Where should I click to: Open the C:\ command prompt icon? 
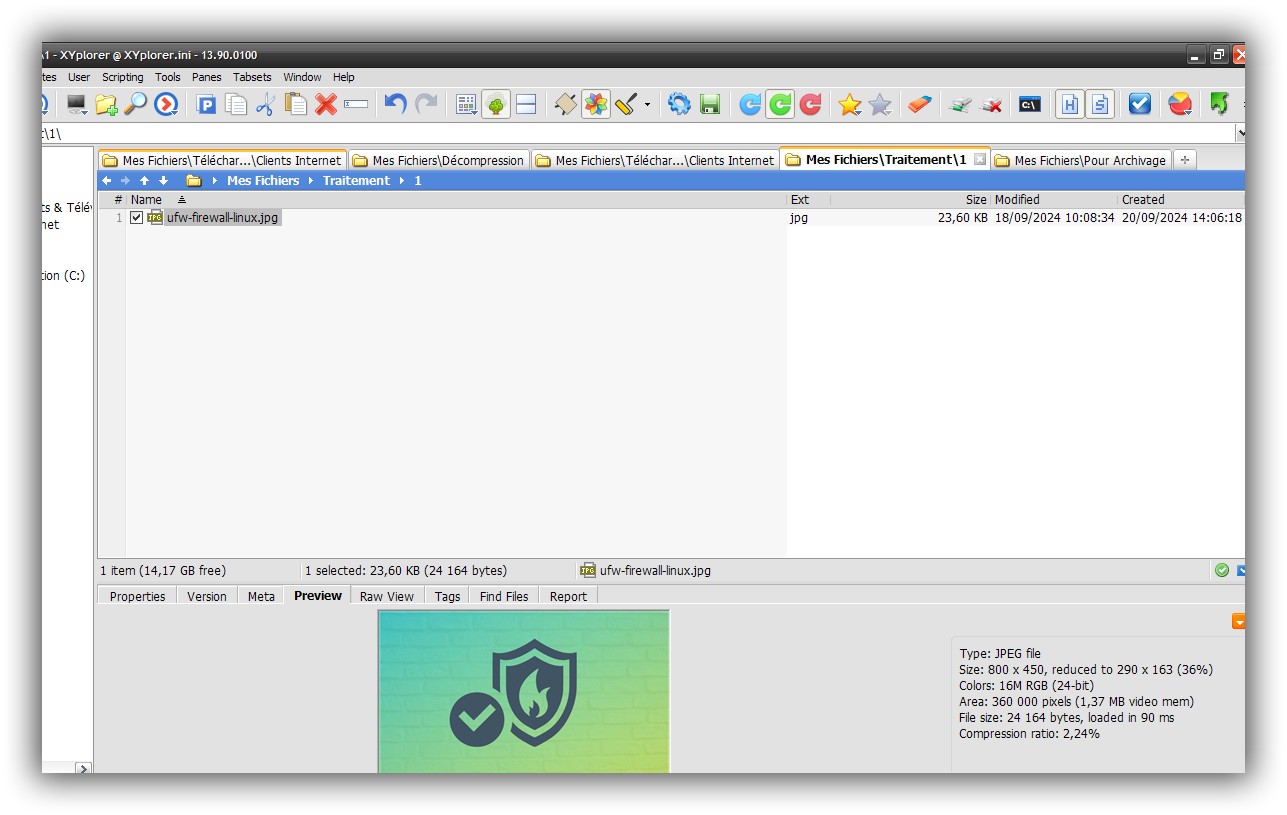(1029, 104)
